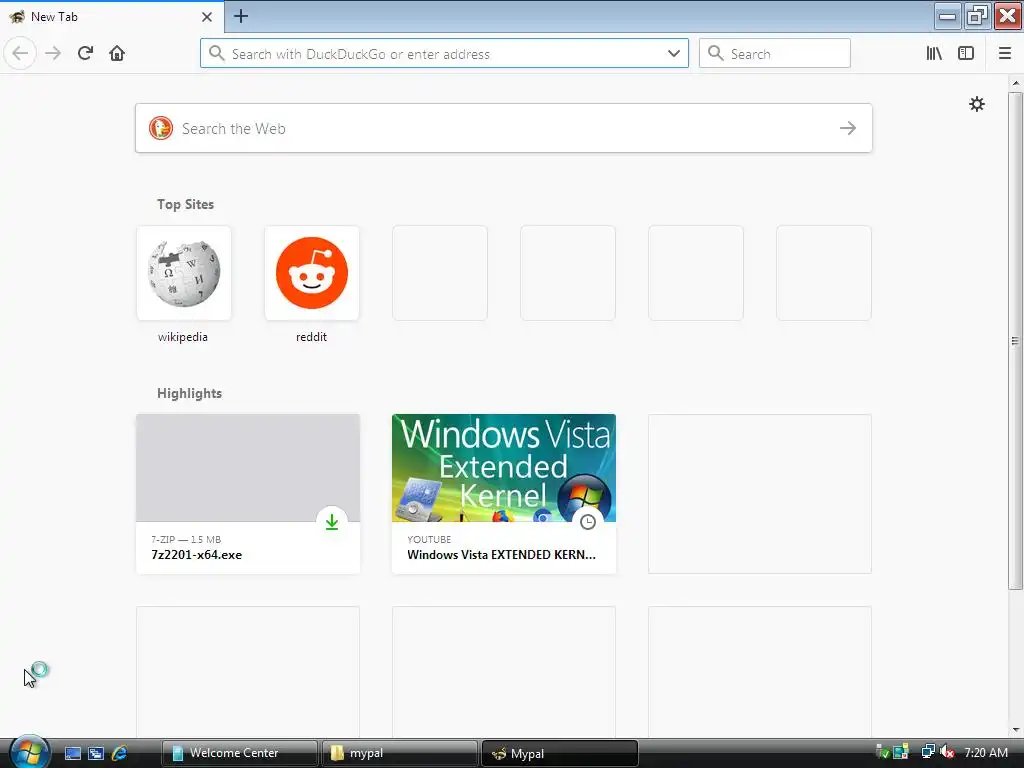Click the Highlights heading
1024x768 pixels.
pos(189,393)
